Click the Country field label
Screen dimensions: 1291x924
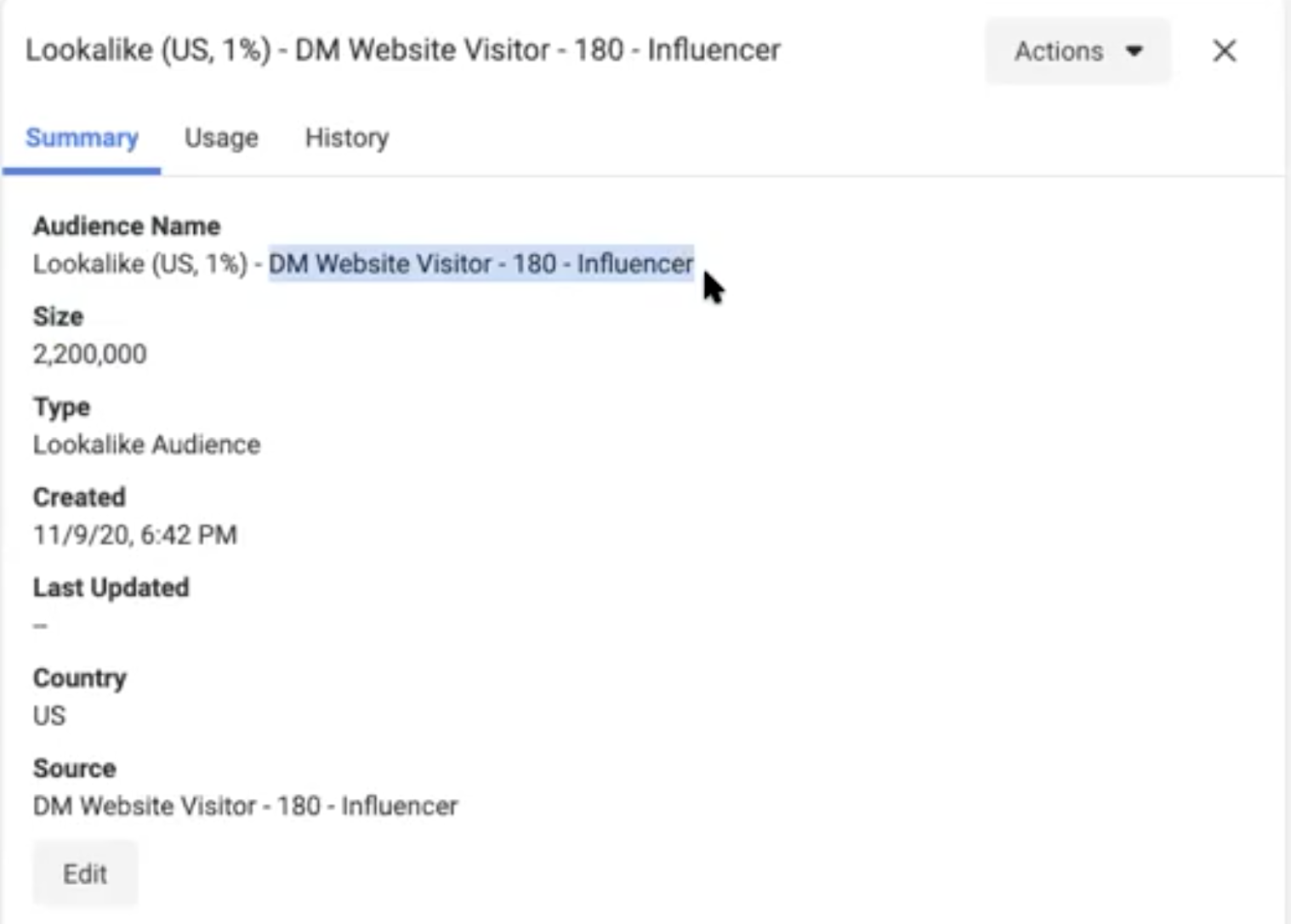point(79,678)
